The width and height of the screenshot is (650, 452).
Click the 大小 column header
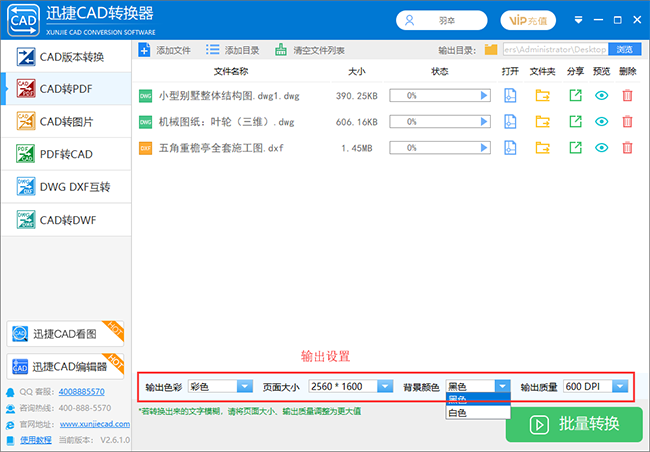pyautogui.click(x=357, y=72)
